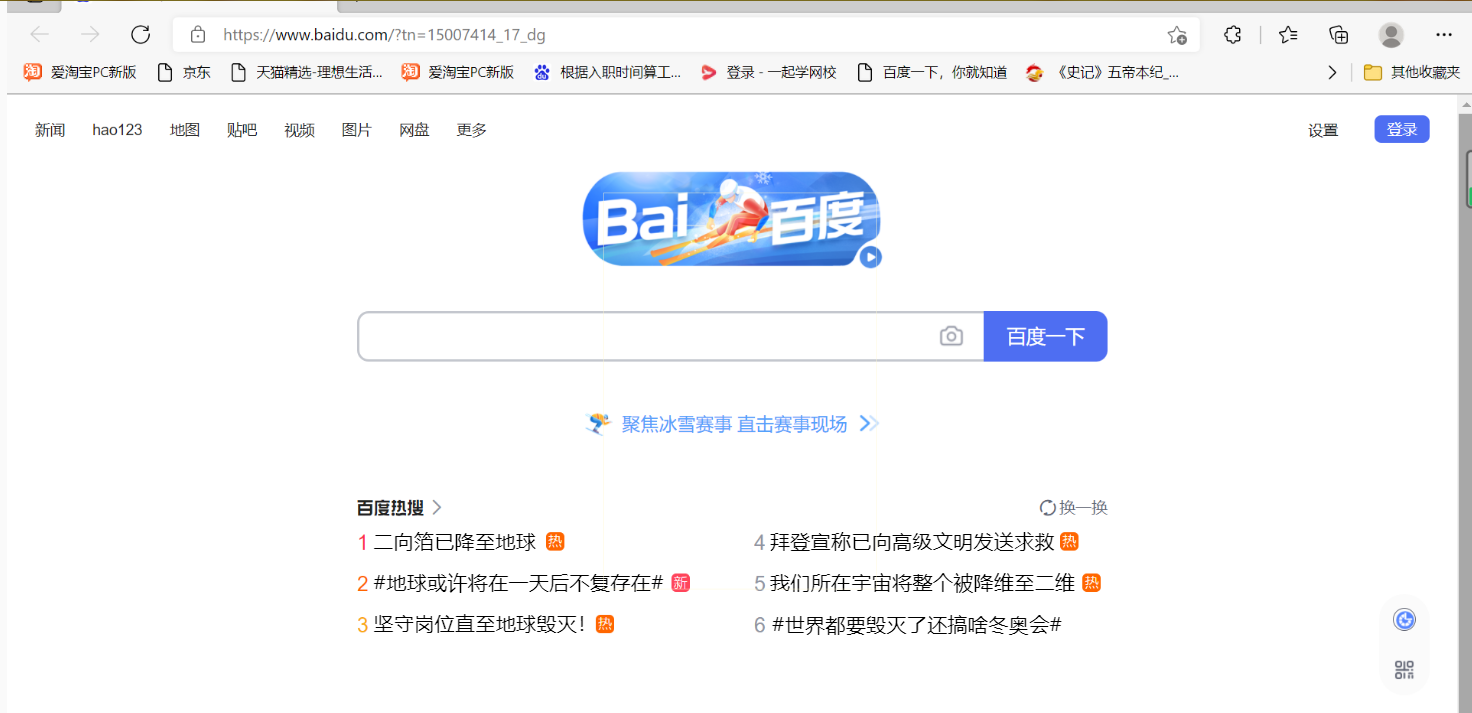Open 更多 menu in top nav
Image resolution: width=1472 pixels, height=713 pixels.
click(x=472, y=130)
